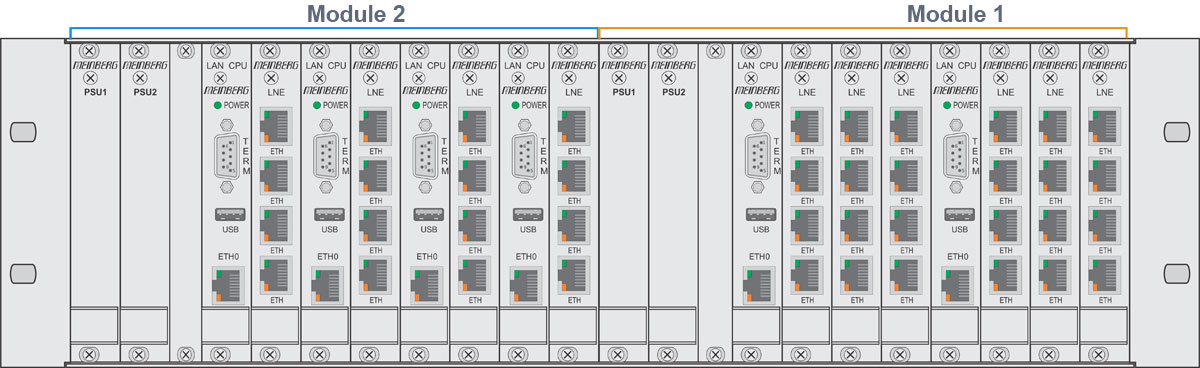1200x368 pixels.
Task: Click the Module 1 heading label
Action: click(955, 14)
